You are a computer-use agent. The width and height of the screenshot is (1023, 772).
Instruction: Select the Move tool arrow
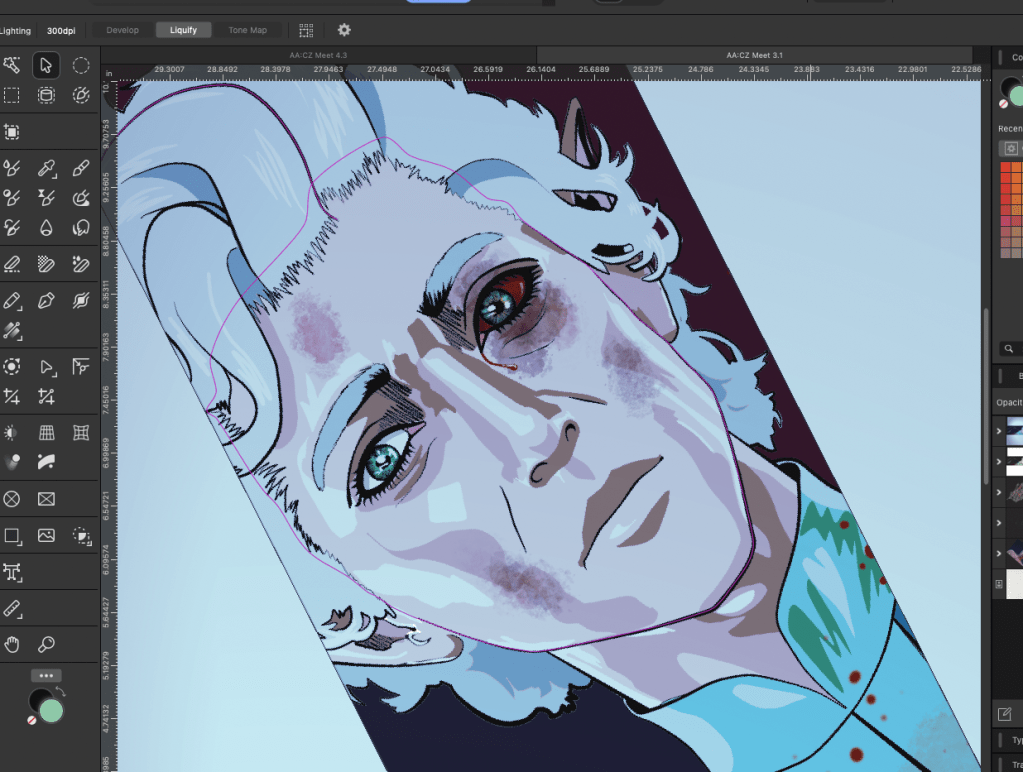pos(45,65)
